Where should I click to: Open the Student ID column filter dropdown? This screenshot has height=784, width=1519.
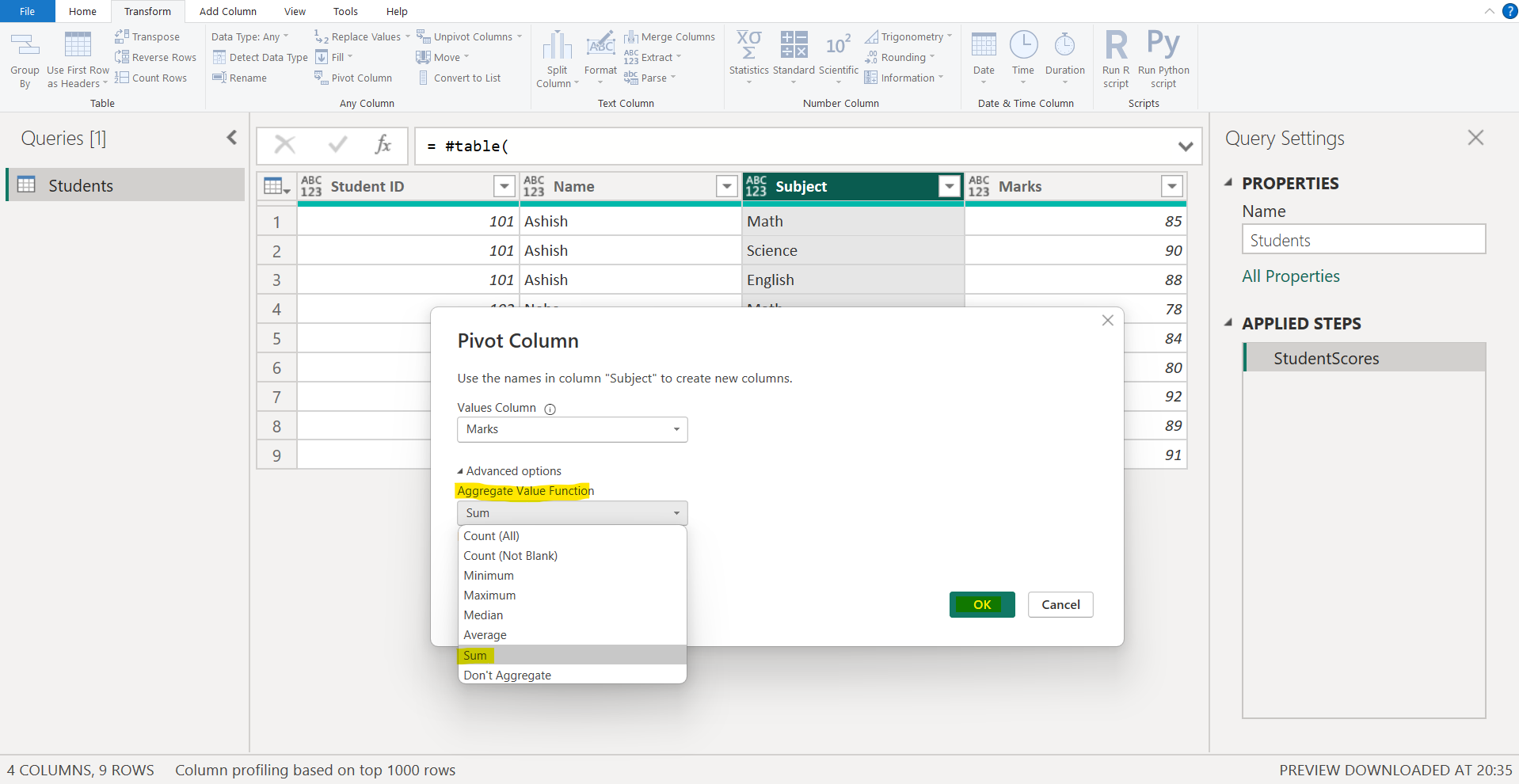tap(504, 187)
